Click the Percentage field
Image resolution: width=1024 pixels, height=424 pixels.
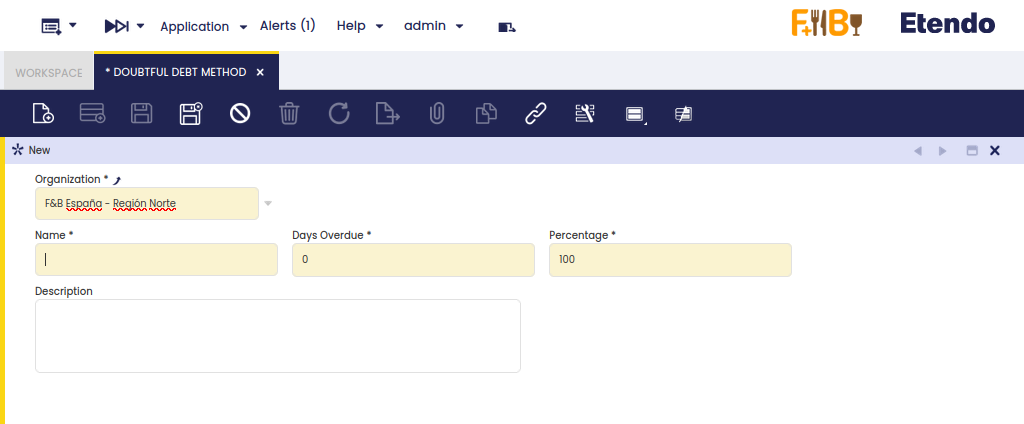tap(670, 259)
